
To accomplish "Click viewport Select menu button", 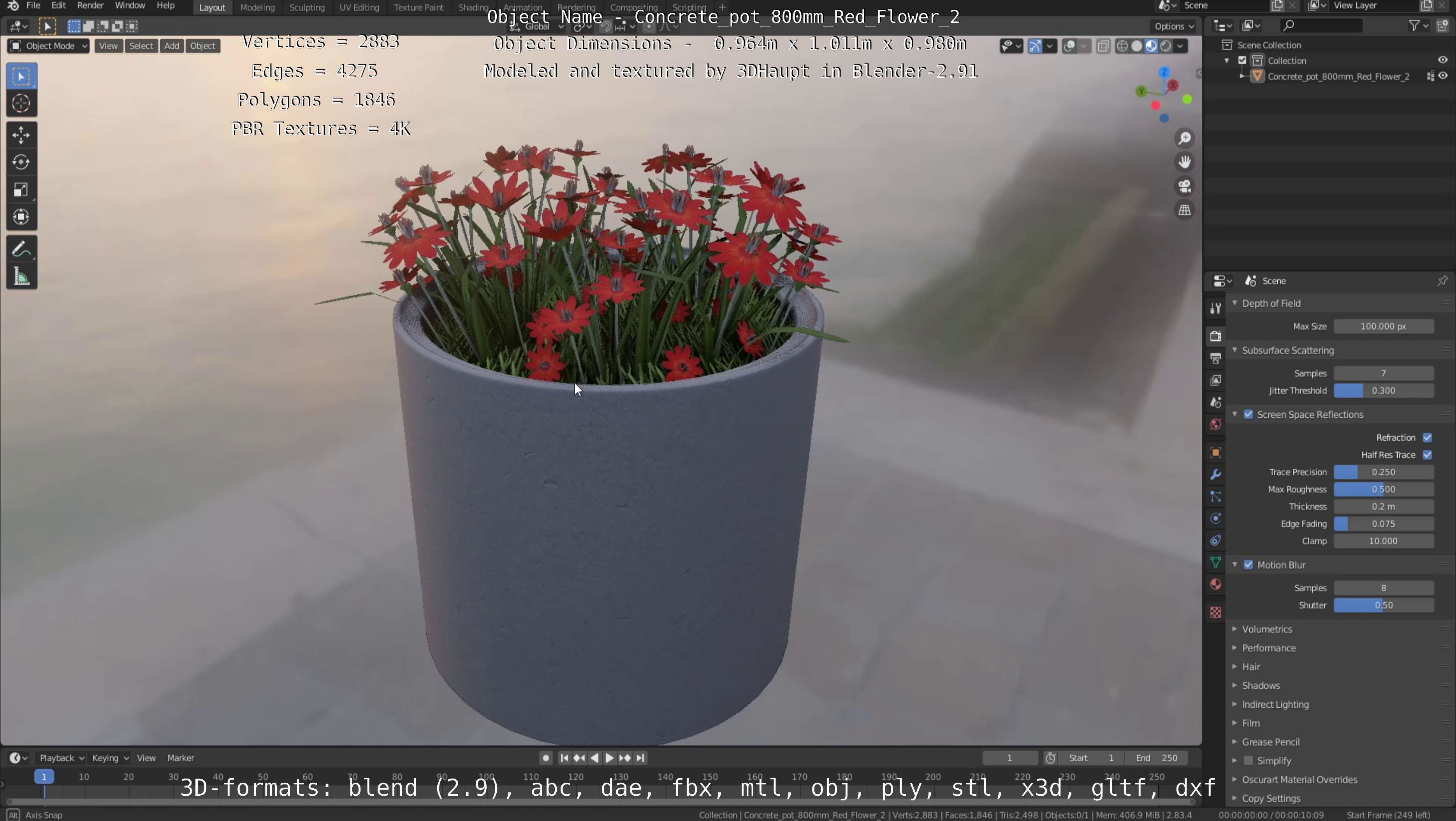I will click(x=141, y=46).
